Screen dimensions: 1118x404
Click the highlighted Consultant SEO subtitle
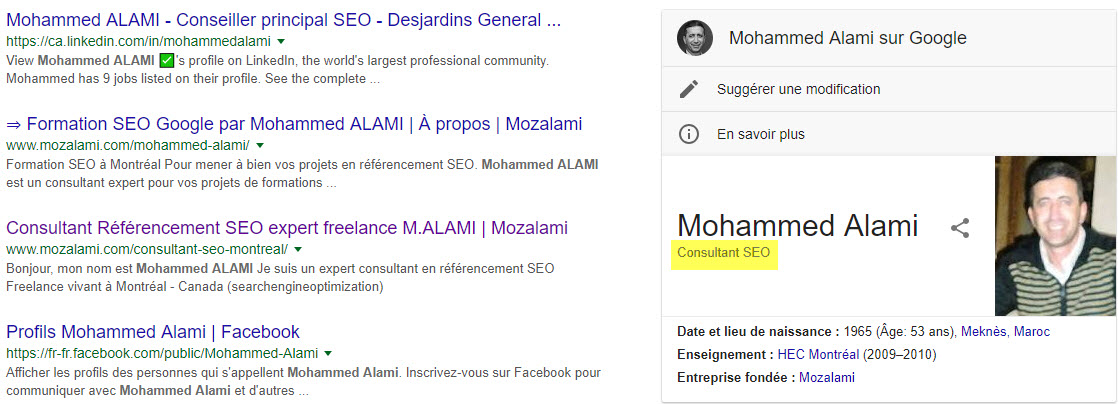tap(724, 253)
